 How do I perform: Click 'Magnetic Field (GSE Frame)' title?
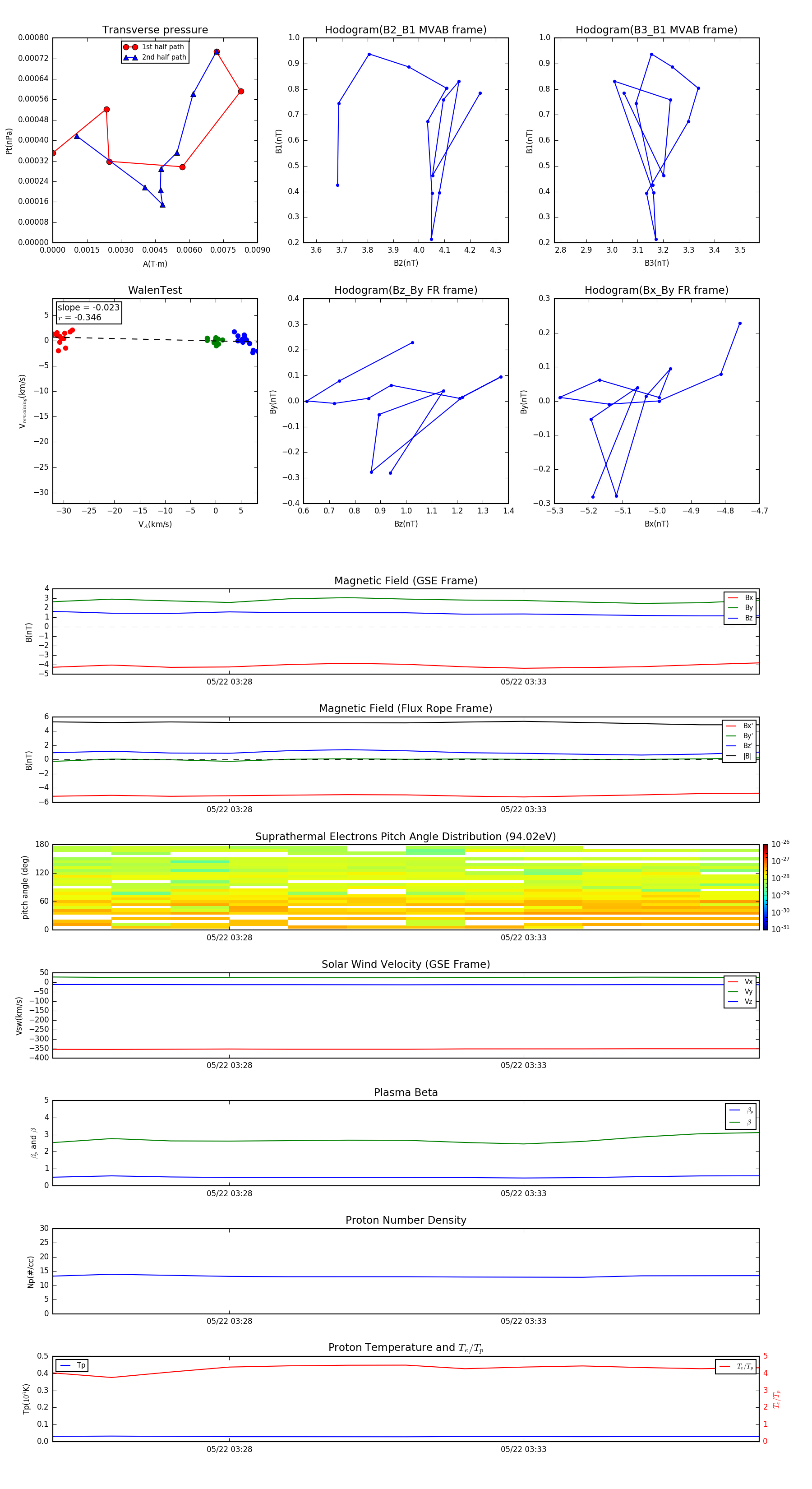click(406, 581)
